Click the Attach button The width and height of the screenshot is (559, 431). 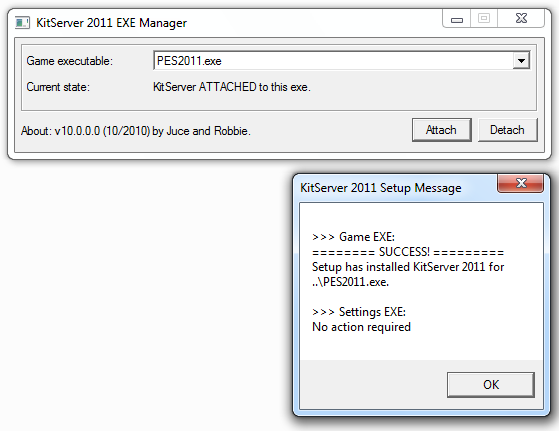tap(441, 130)
